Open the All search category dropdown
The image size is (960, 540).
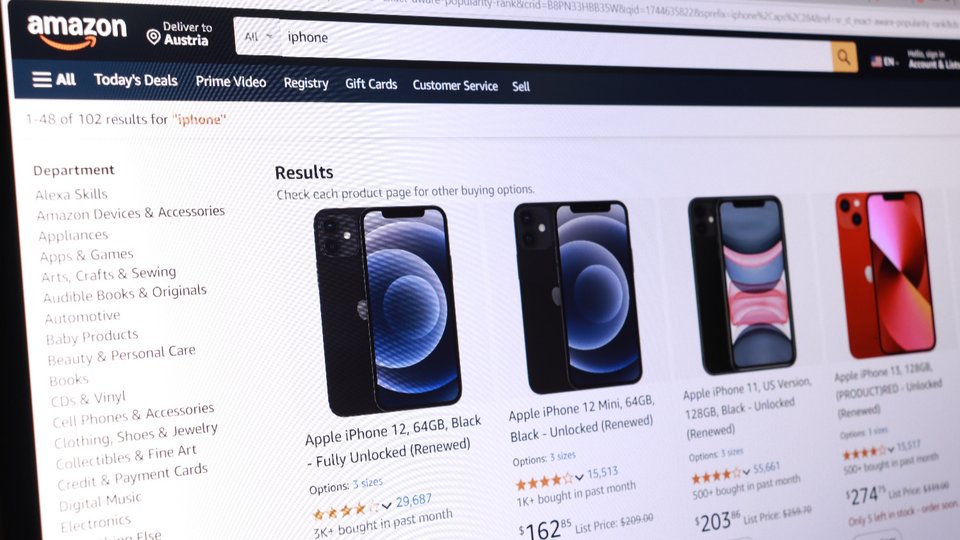[x=258, y=37]
